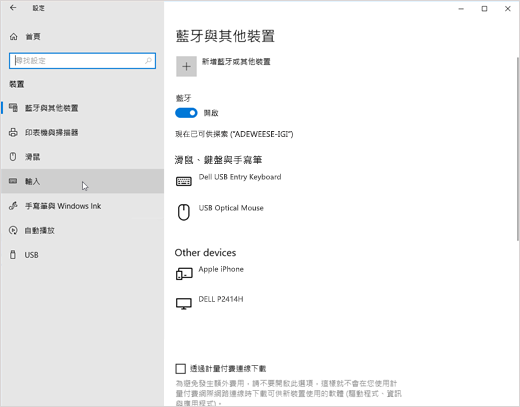Maximize the Settings window

coord(484,9)
